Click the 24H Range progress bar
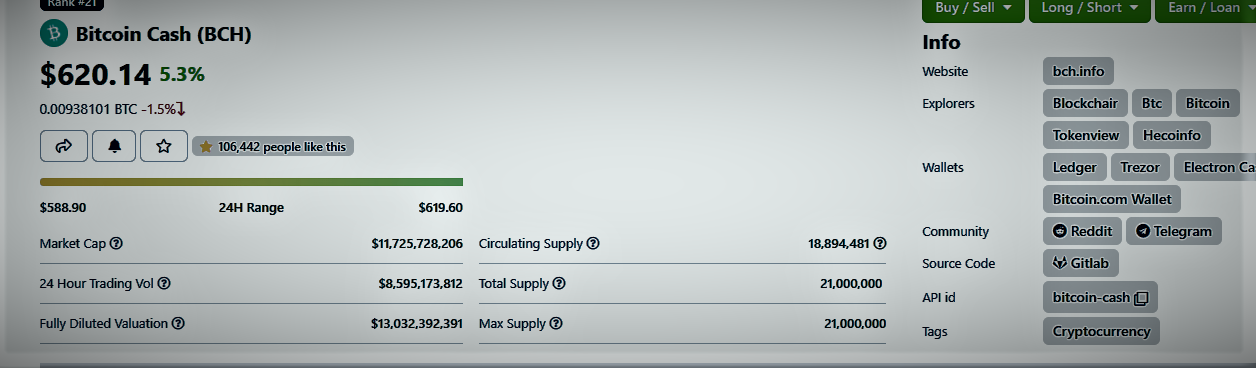Viewport: 1256px width, 368px height. point(251,182)
